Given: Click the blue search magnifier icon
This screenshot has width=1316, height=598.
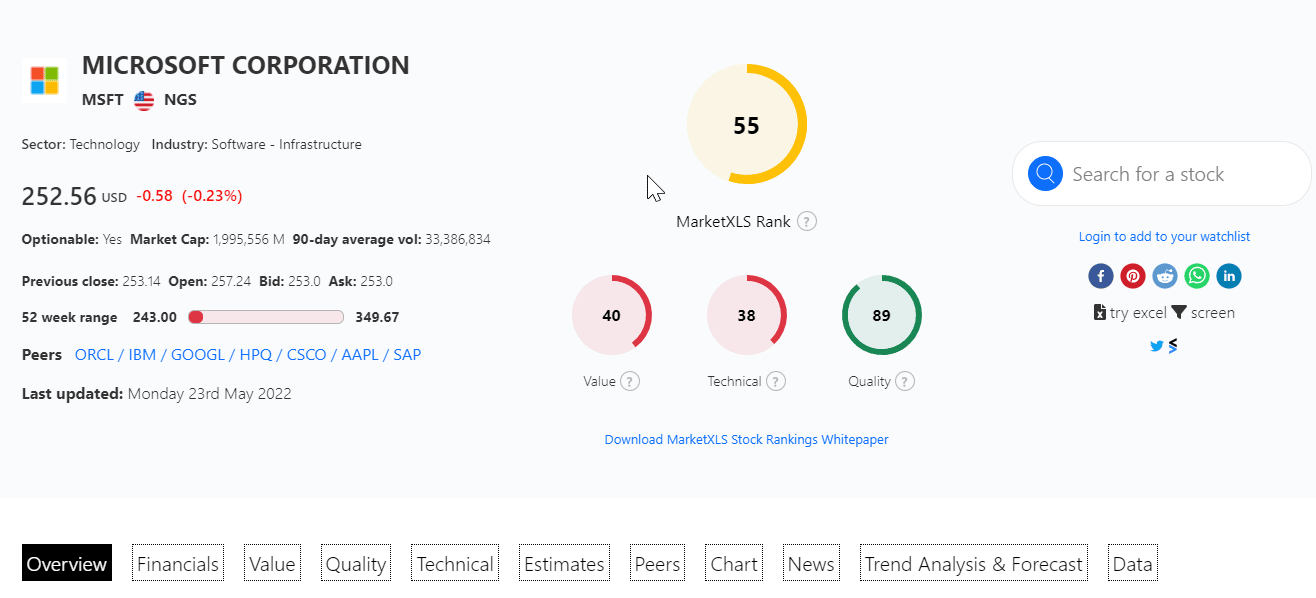Looking at the screenshot, I should coord(1045,174).
